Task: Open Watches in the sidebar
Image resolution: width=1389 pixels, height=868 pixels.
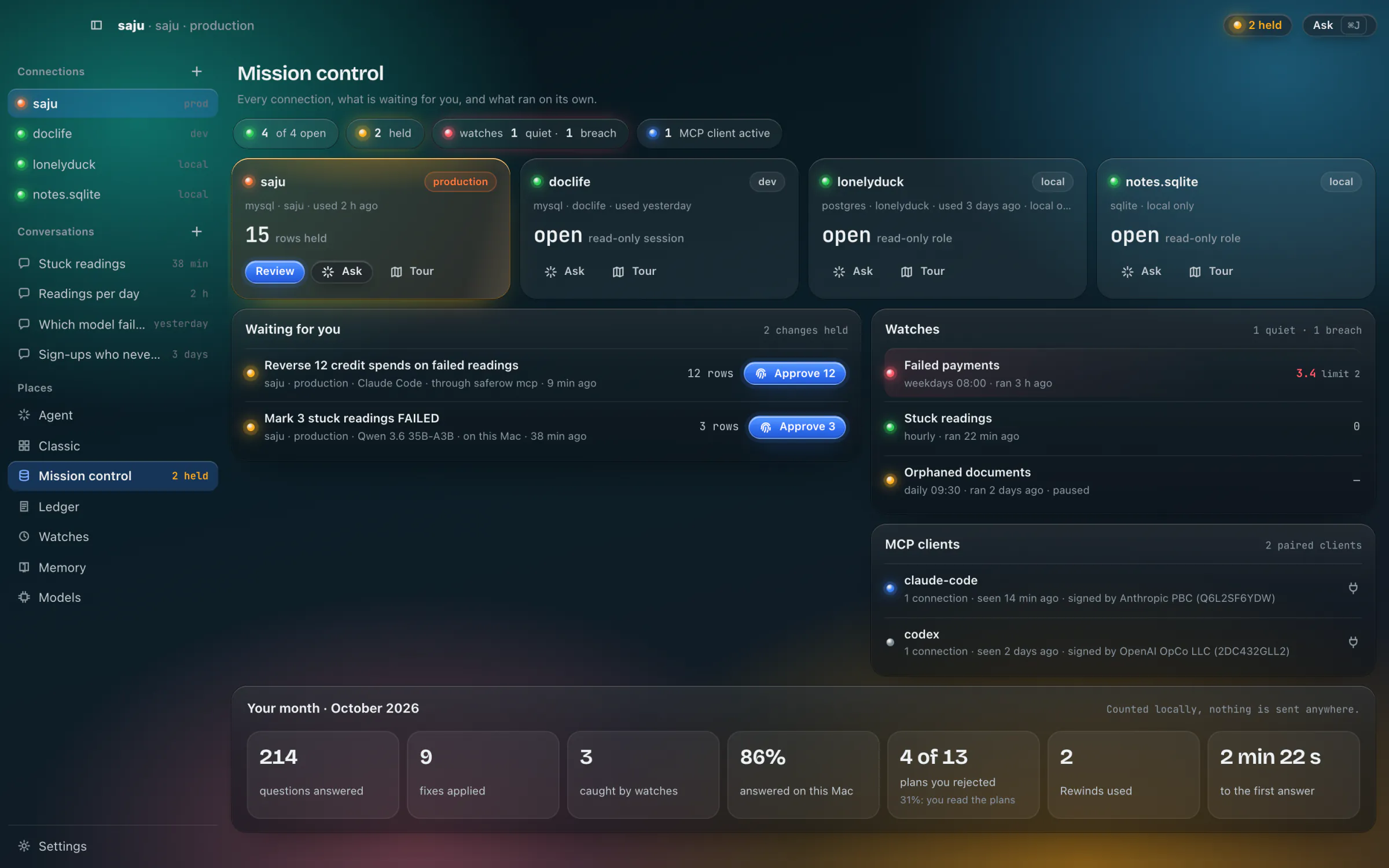Action: 113,536
